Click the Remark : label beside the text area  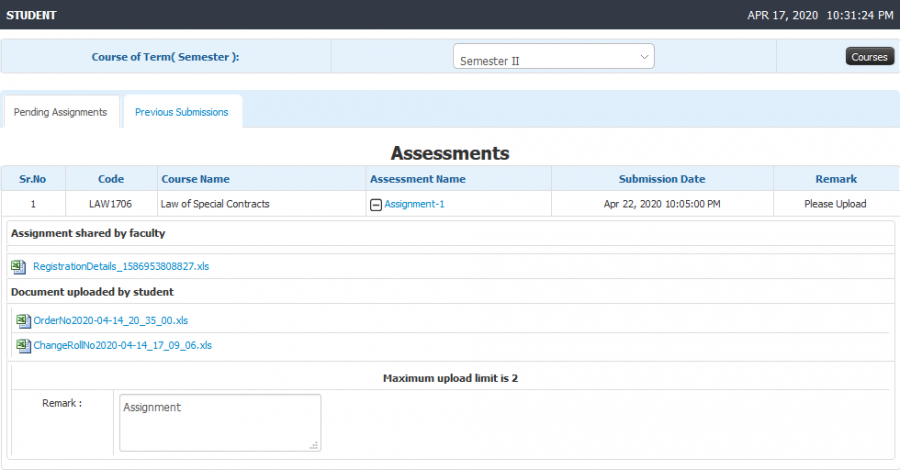pos(62,403)
